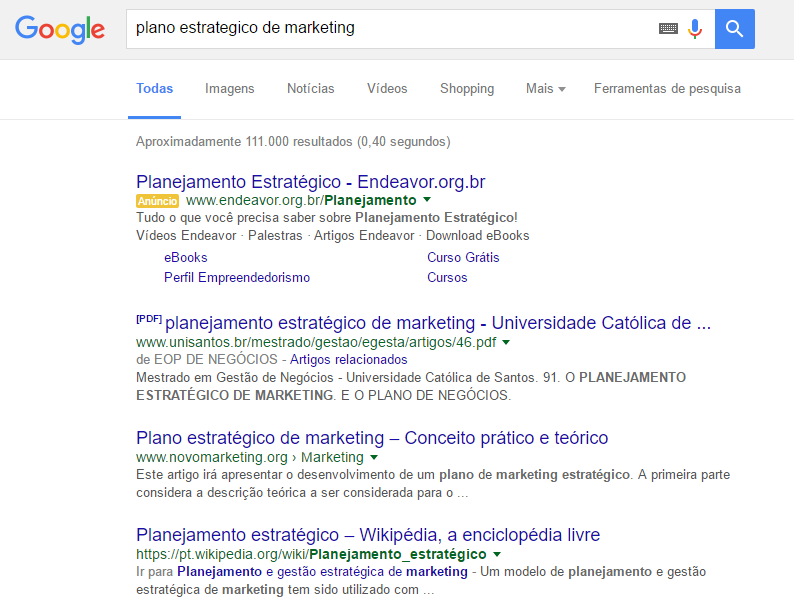794x612 pixels.
Task: Click the unisantos.br PDF URL text
Action: (316, 342)
